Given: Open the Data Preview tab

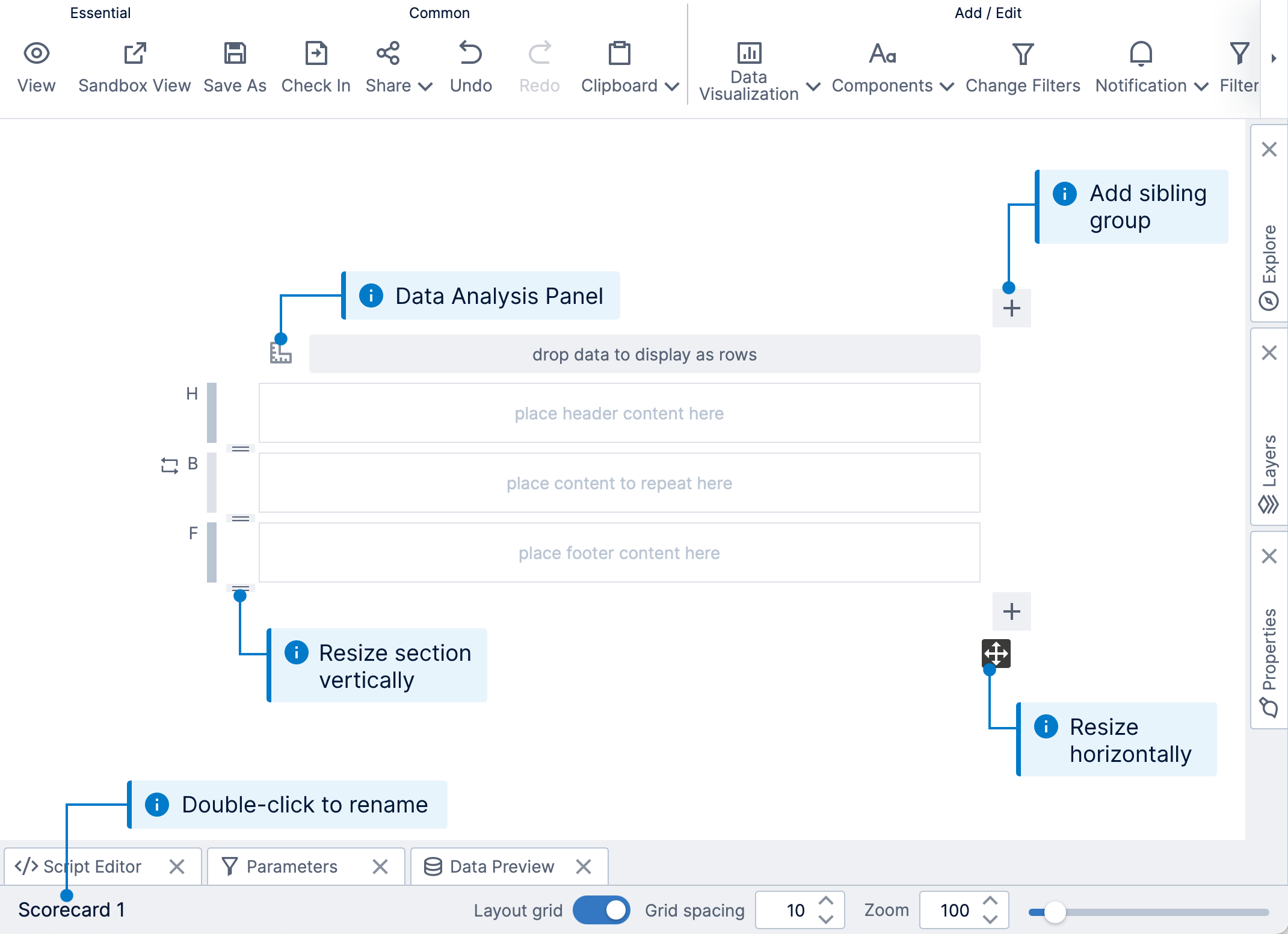Looking at the screenshot, I should pos(502,866).
